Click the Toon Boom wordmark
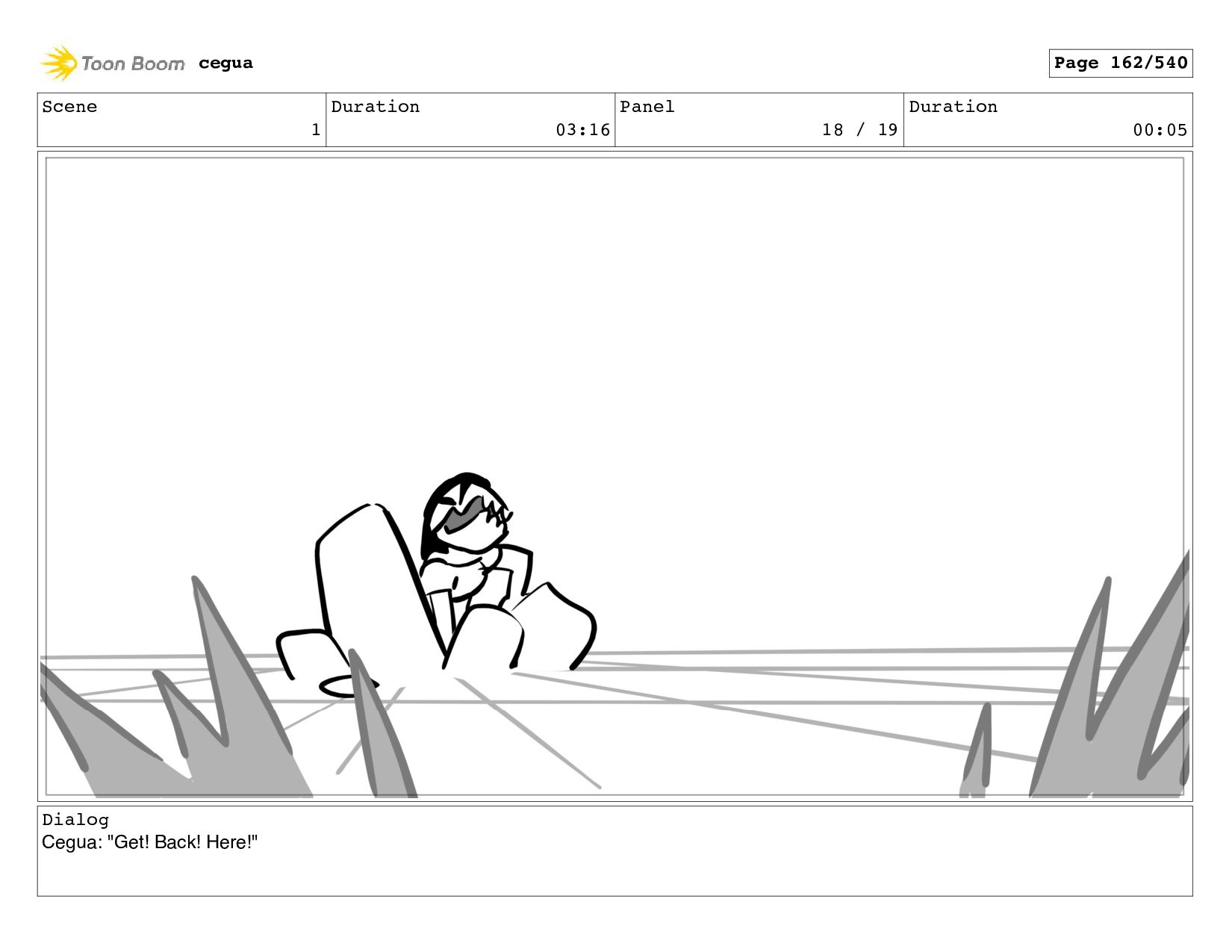 pyautogui.click(x=133, y=64)
